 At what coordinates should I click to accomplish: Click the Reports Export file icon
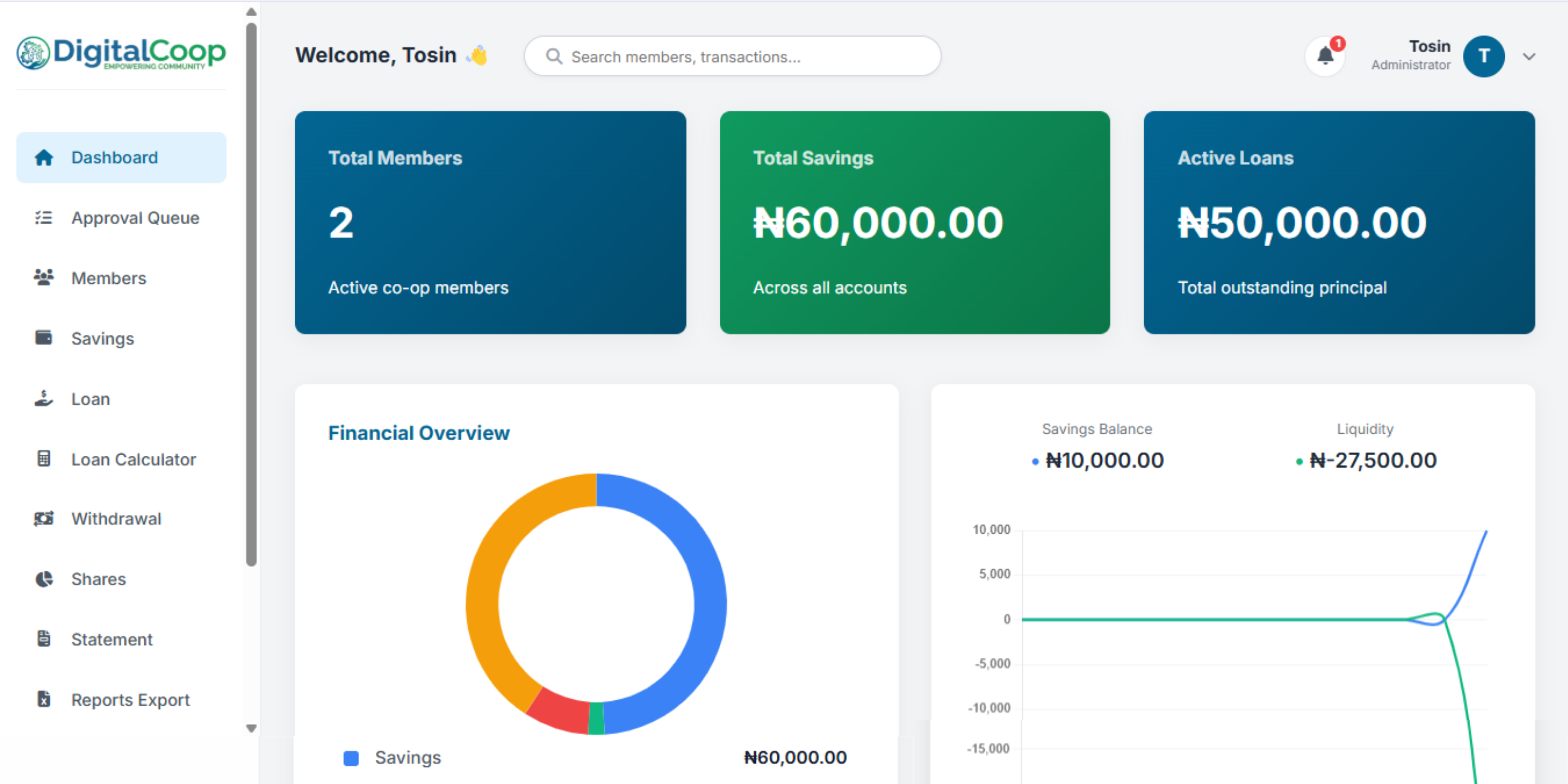[x=44, y=699]
